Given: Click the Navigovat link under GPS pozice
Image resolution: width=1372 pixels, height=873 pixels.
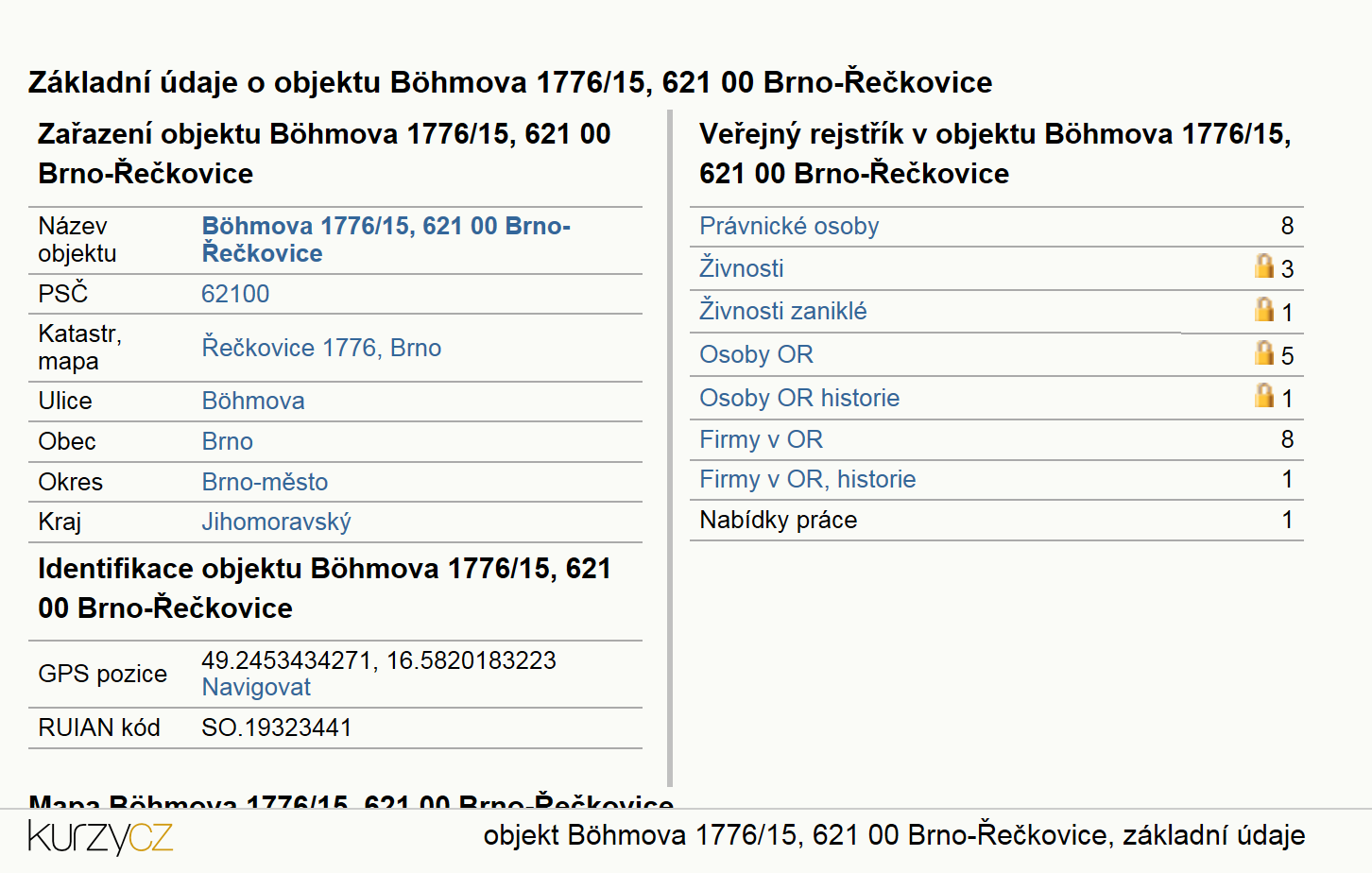Looking at the screenshot, I should pyautogui.click(x=256, y=687).
